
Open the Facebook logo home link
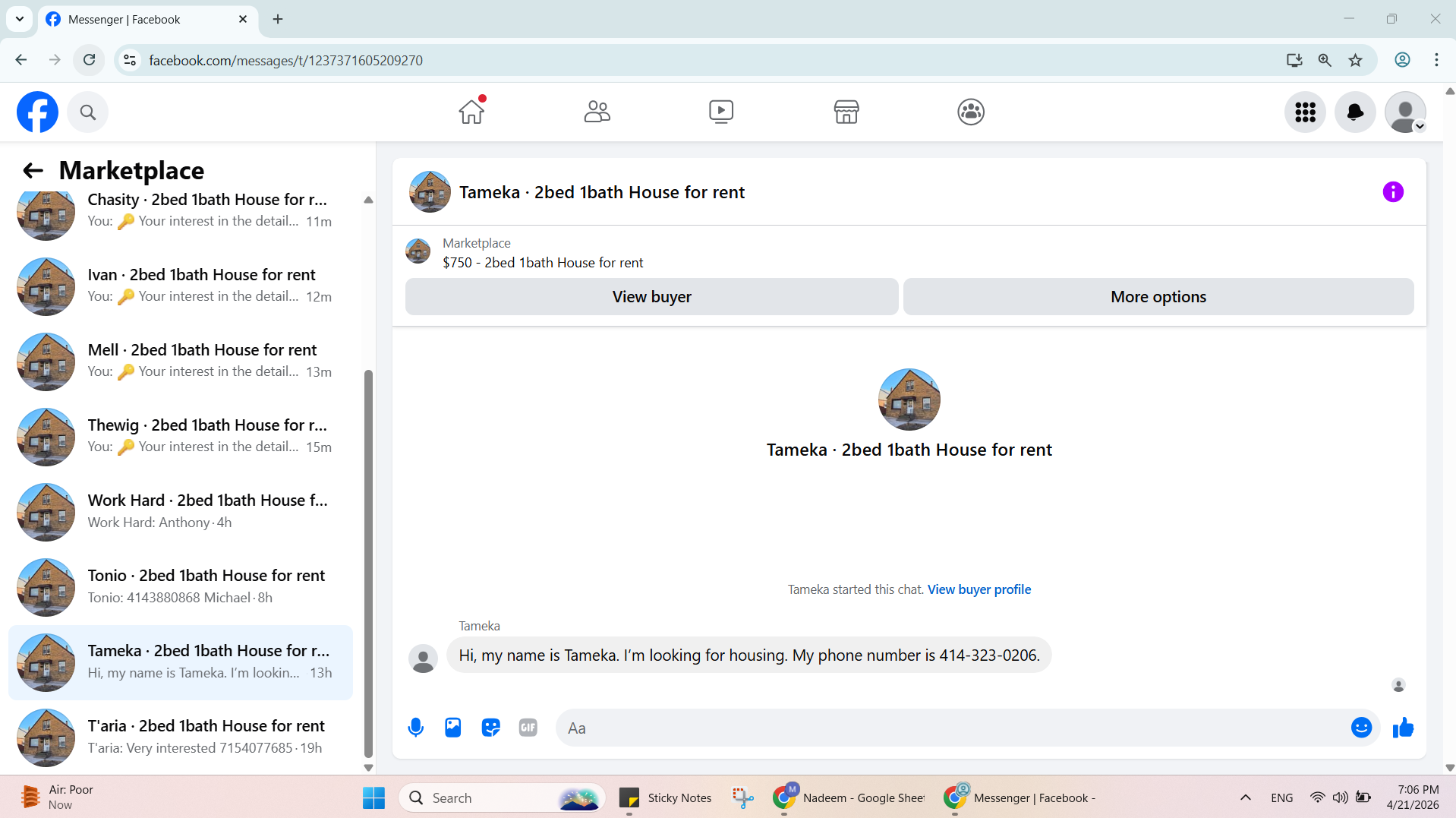(37, 112)
